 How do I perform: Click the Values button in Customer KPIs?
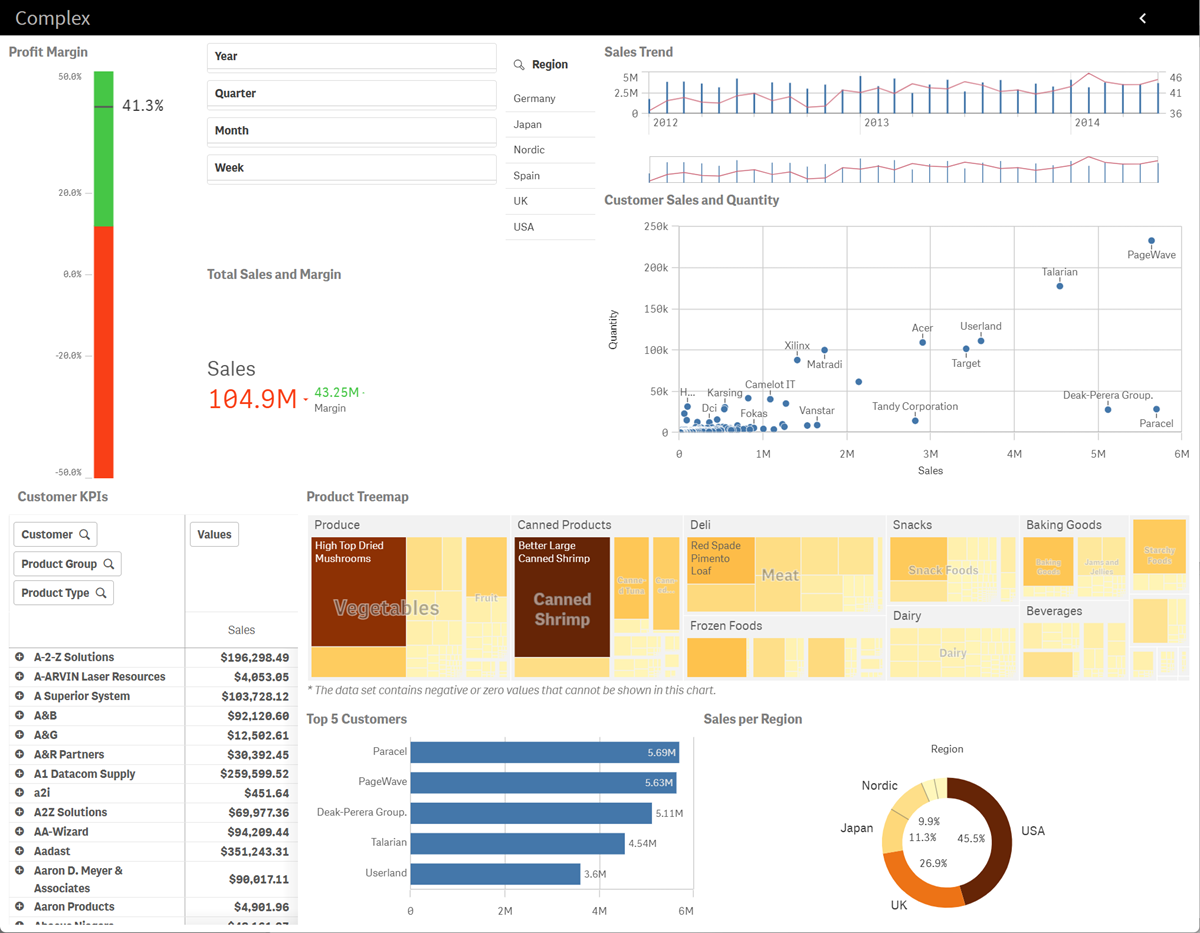tap(213, 533)
